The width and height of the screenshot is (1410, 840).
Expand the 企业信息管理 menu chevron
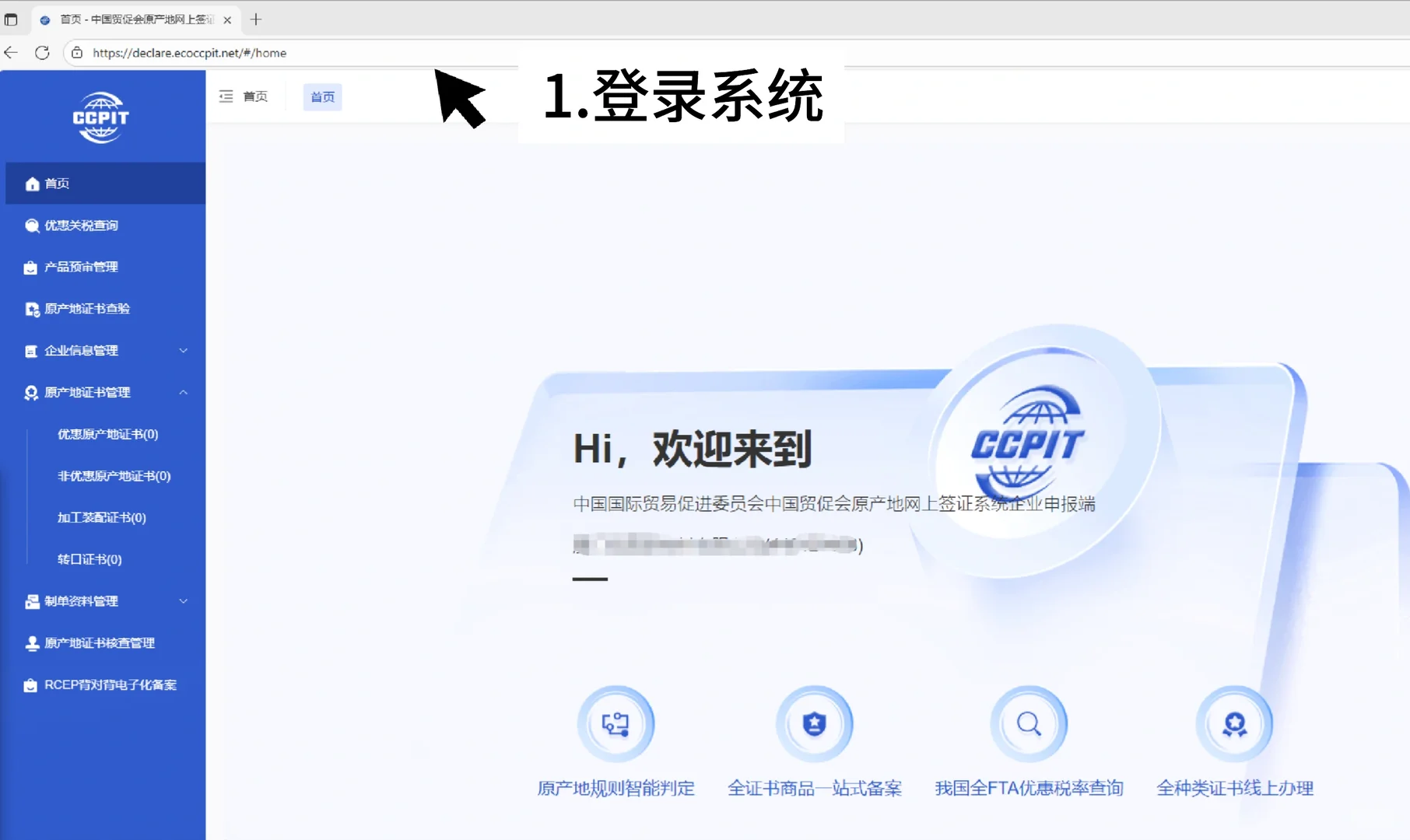184,351
